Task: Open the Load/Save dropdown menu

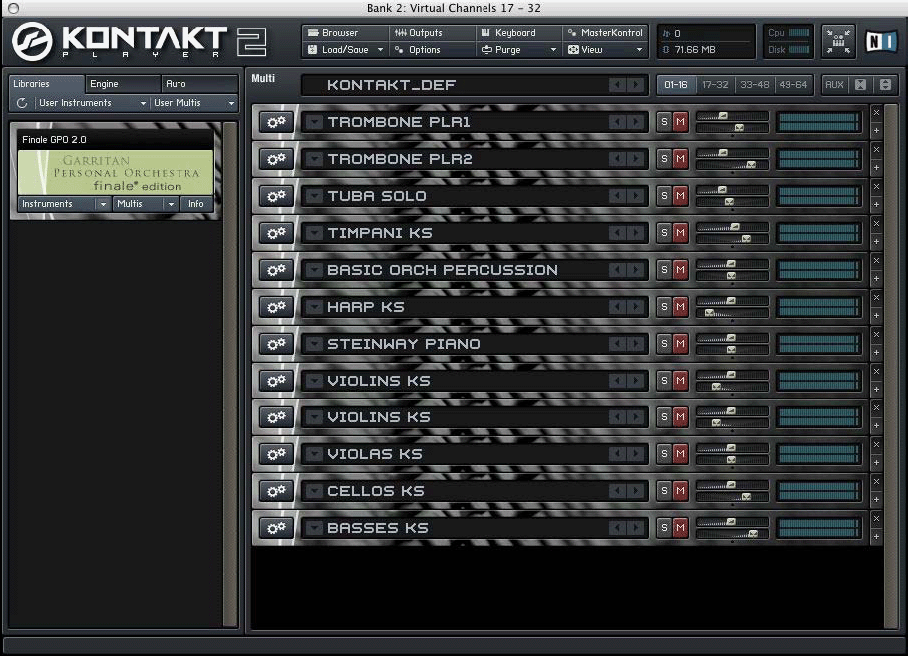Action: 346,50
